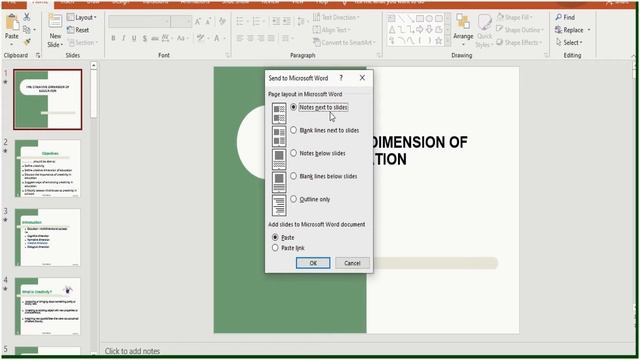Select Outline only layout

[x=310, y=199]
